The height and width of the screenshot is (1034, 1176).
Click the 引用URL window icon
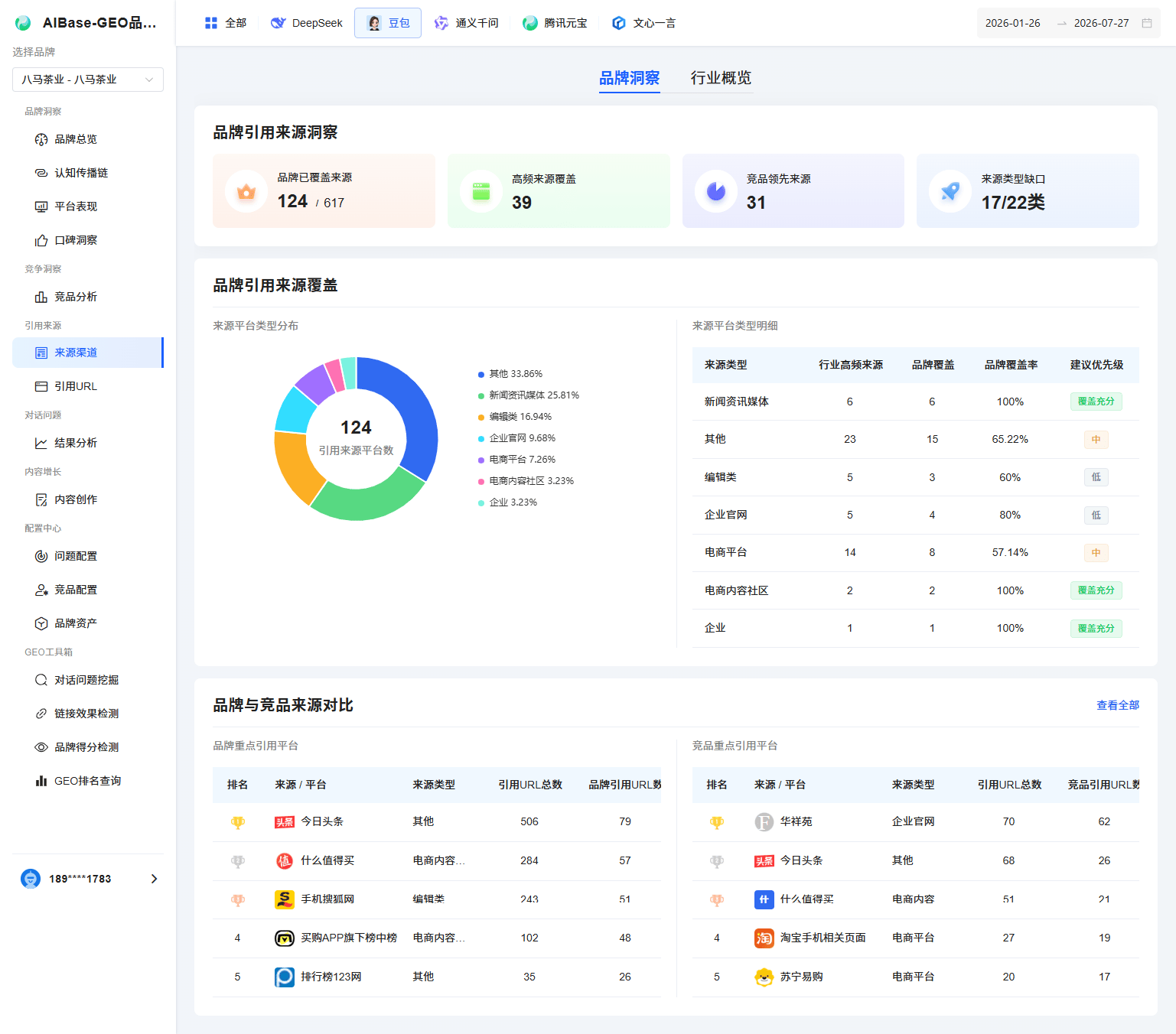(x=41, y=386)
